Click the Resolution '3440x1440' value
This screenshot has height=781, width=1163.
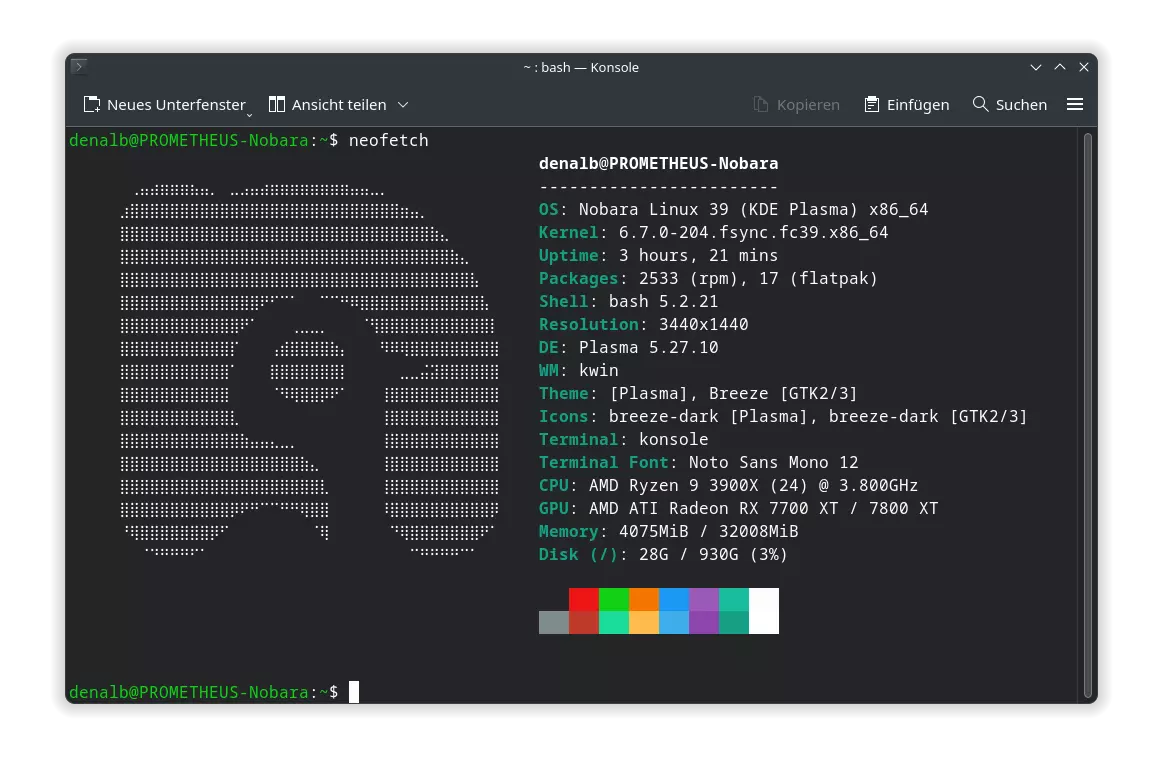704,324
